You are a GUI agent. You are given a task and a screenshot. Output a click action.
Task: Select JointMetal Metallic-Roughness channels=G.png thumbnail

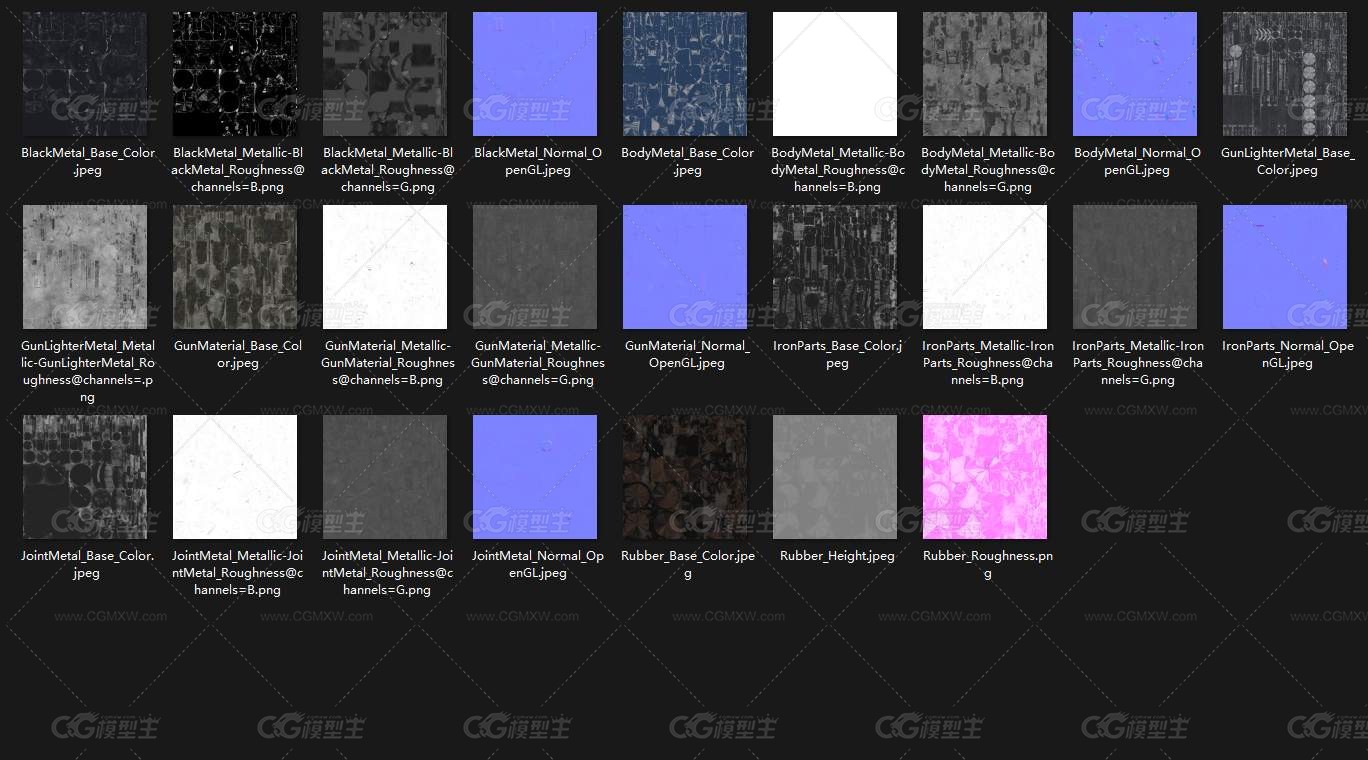(x=385, y=477)
